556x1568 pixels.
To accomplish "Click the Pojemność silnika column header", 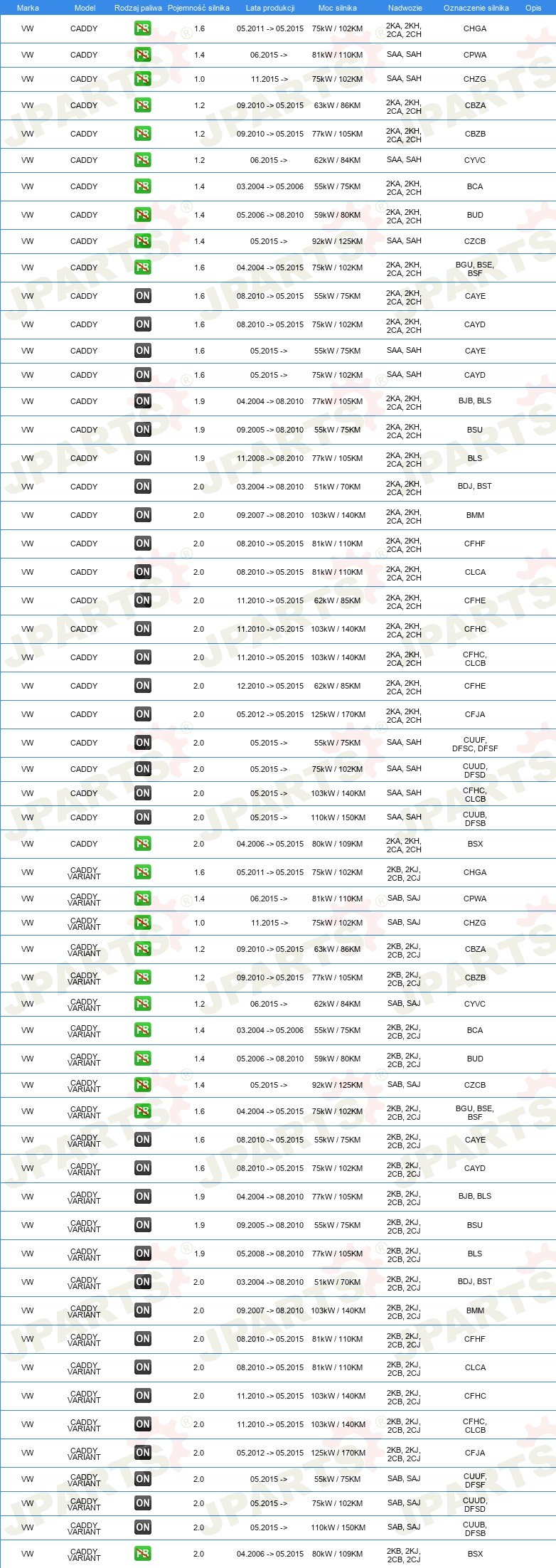I will point(198,8).
